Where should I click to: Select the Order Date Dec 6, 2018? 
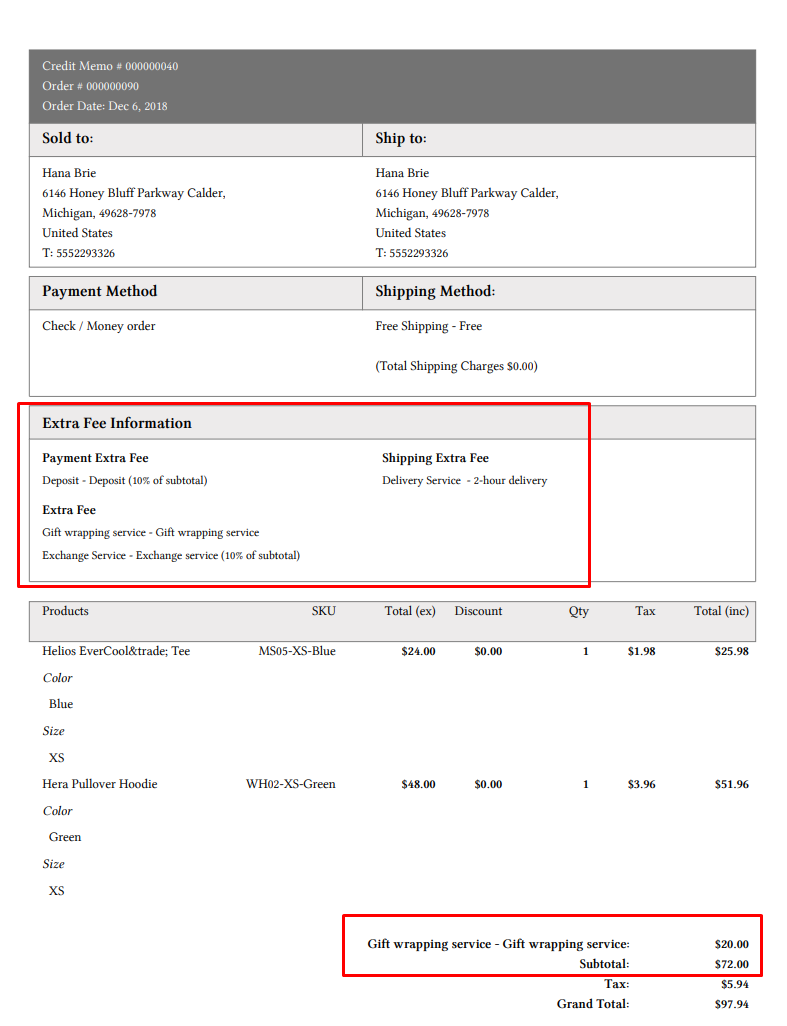(x=104, y=106)
